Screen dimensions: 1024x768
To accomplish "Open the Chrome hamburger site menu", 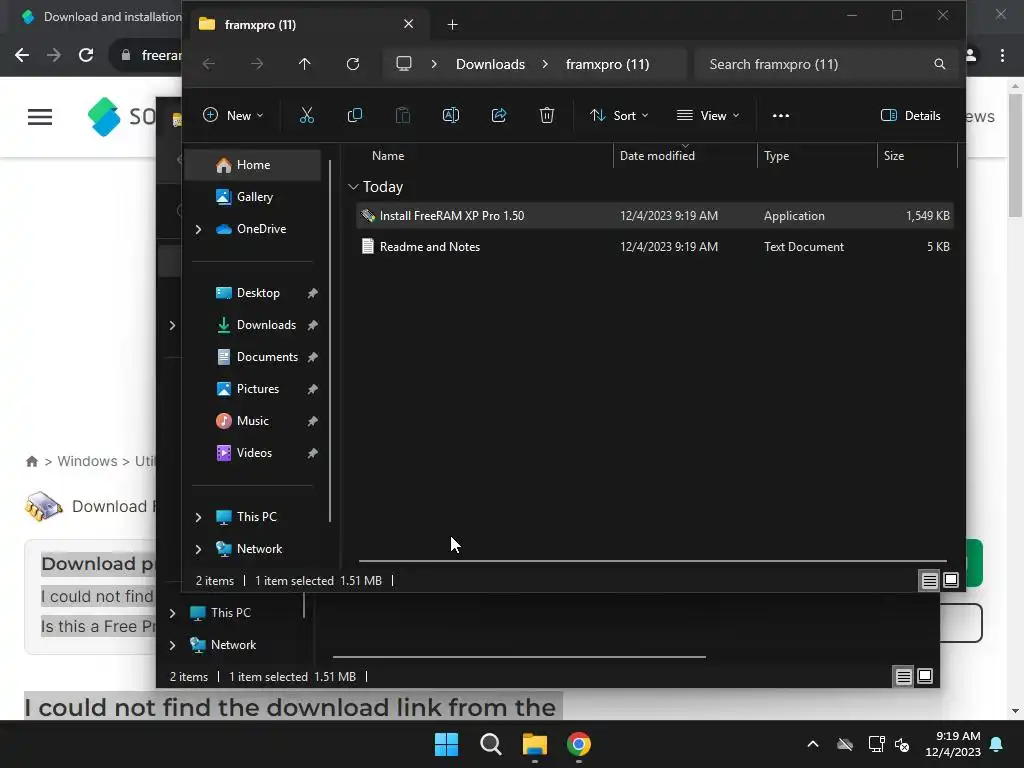I will (x=40, y=117).
